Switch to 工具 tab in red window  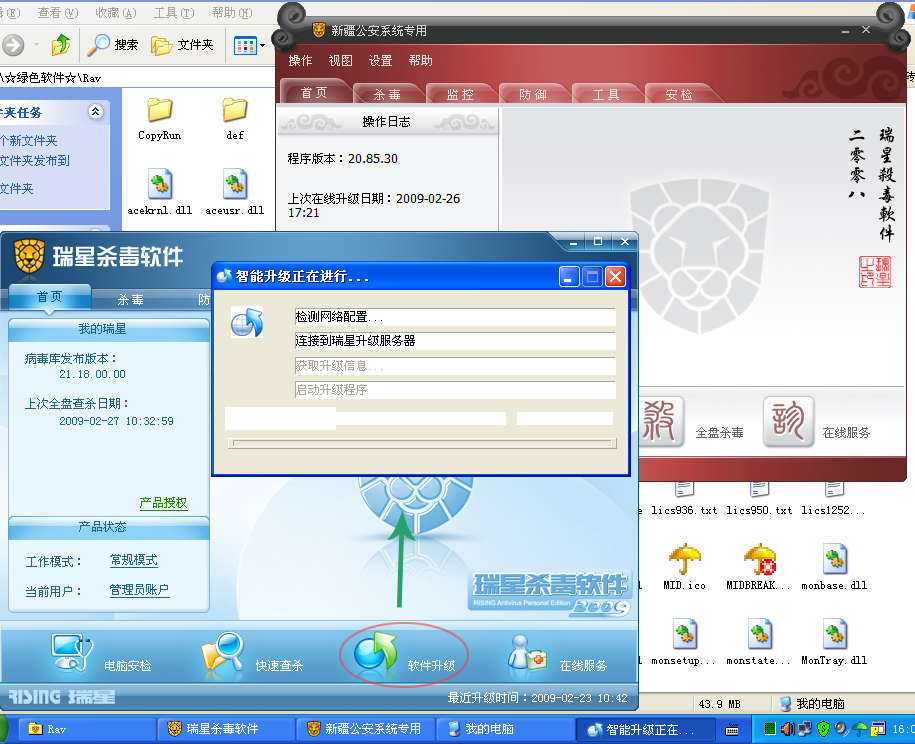tap(606, 94)
